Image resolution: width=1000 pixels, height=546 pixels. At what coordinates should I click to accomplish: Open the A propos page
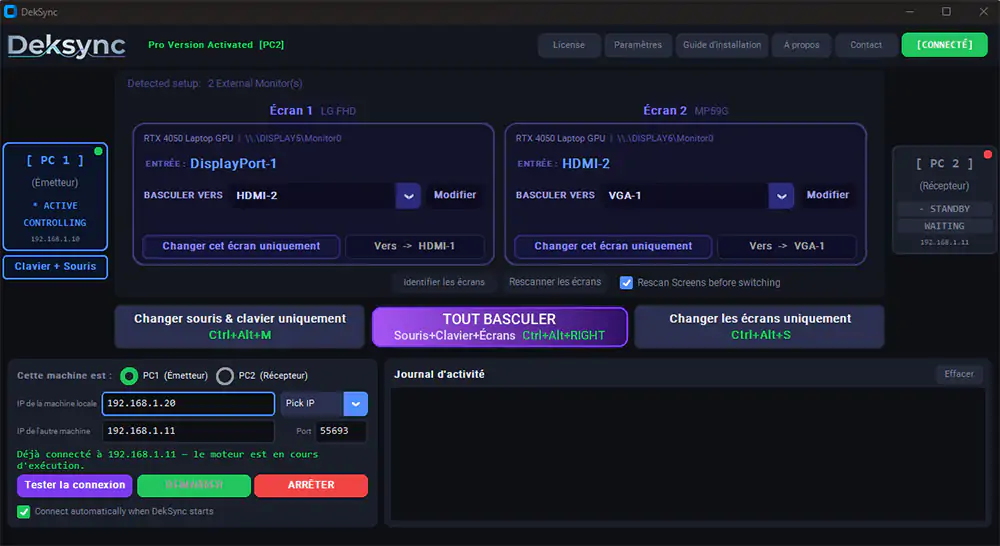801,45
